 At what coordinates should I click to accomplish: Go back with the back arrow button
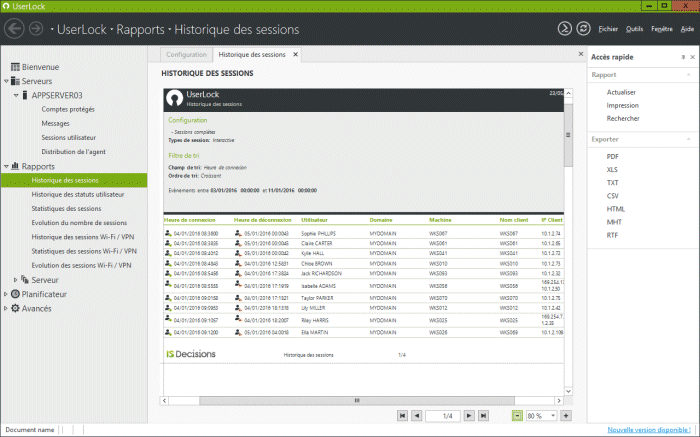point(14,29)
